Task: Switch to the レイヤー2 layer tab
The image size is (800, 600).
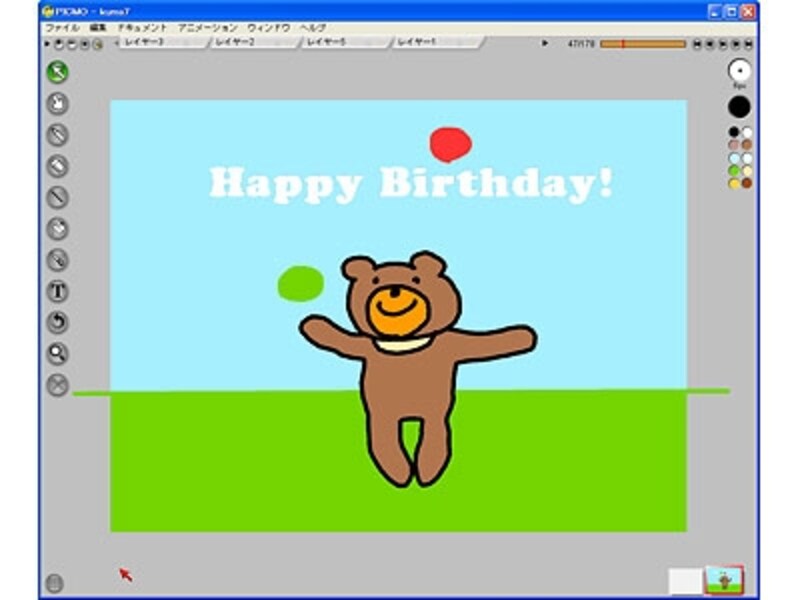Action: click(254, 42)
